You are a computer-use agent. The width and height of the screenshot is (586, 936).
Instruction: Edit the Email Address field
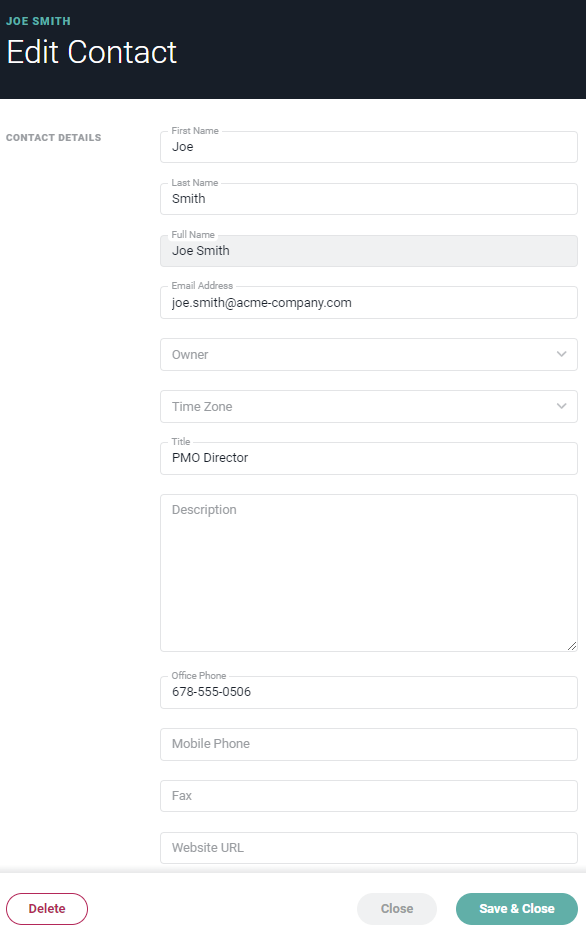click(x=369, y=303)
